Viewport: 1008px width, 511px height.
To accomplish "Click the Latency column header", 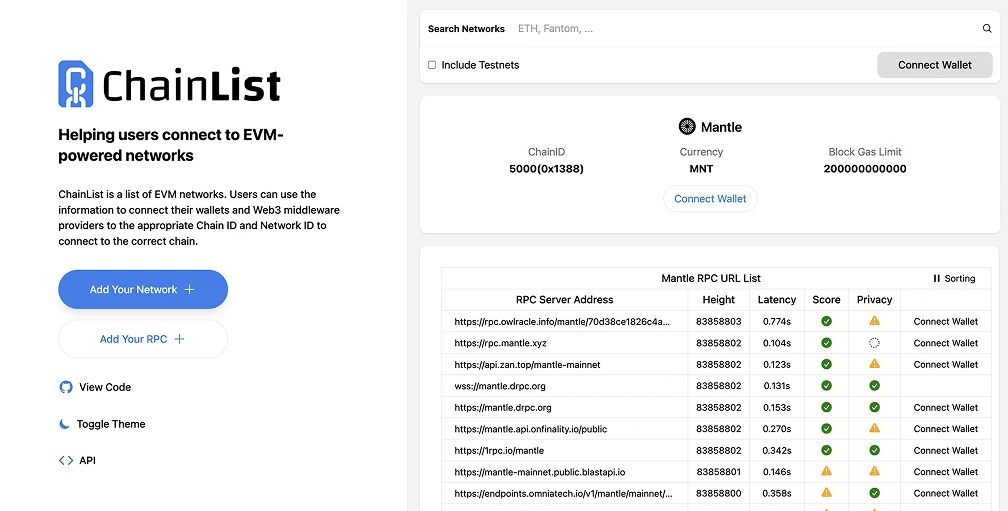I will [x=777, y=300].
